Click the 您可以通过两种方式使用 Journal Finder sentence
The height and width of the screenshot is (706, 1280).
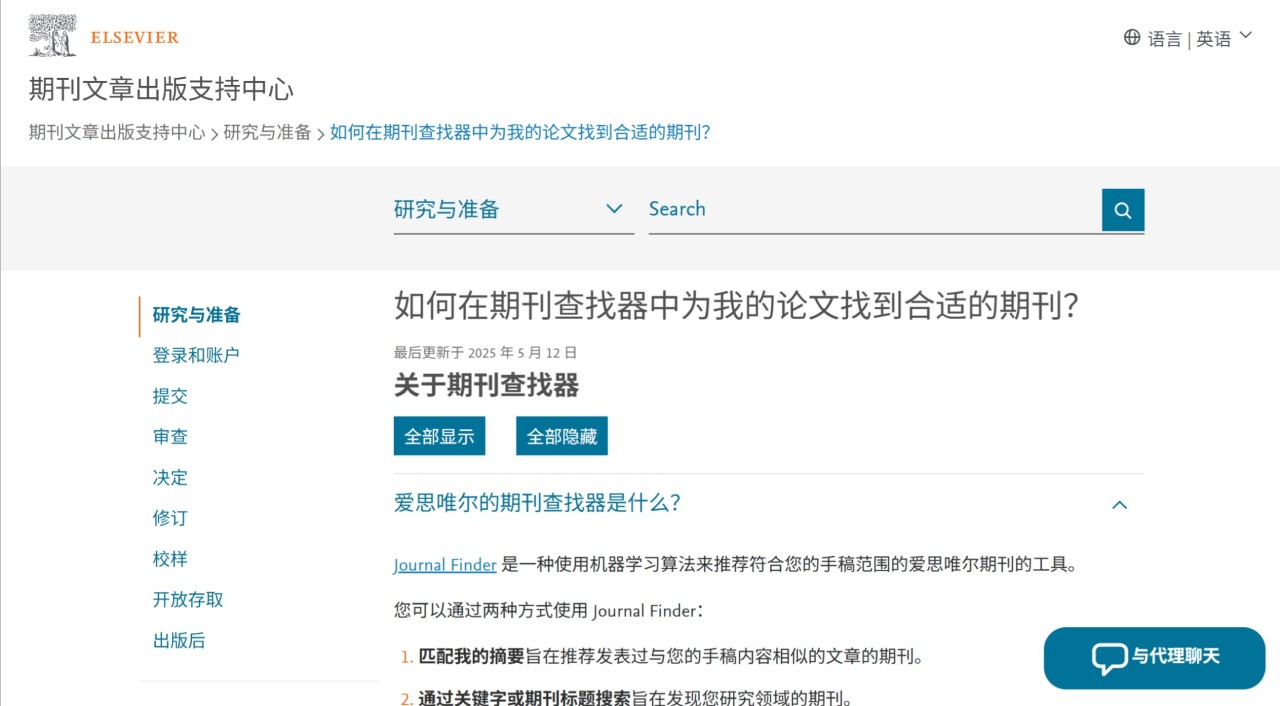click(548, 611)
